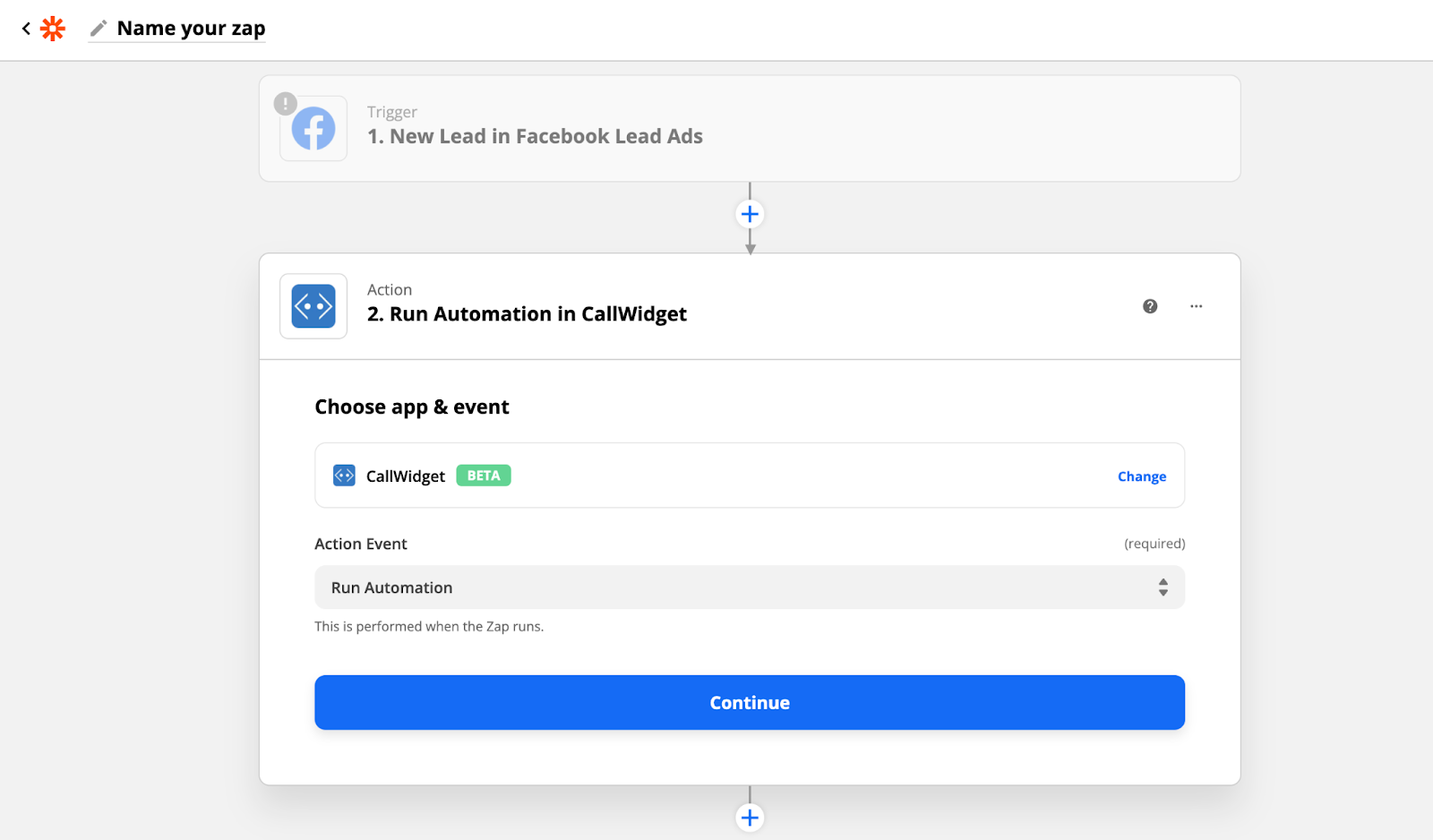Select the '2. Run Automation in CallWidget' heading
The width and height of the screenshot is (1433, 840).
(527, 314)
